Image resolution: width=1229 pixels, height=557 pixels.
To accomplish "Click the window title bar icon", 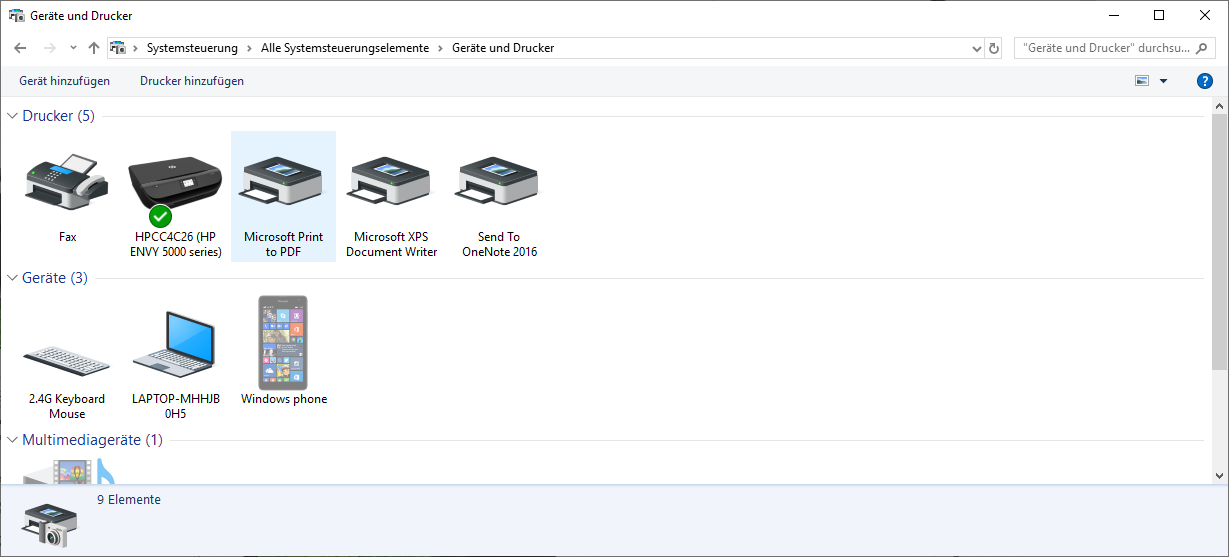I will [x=17, y=16].
